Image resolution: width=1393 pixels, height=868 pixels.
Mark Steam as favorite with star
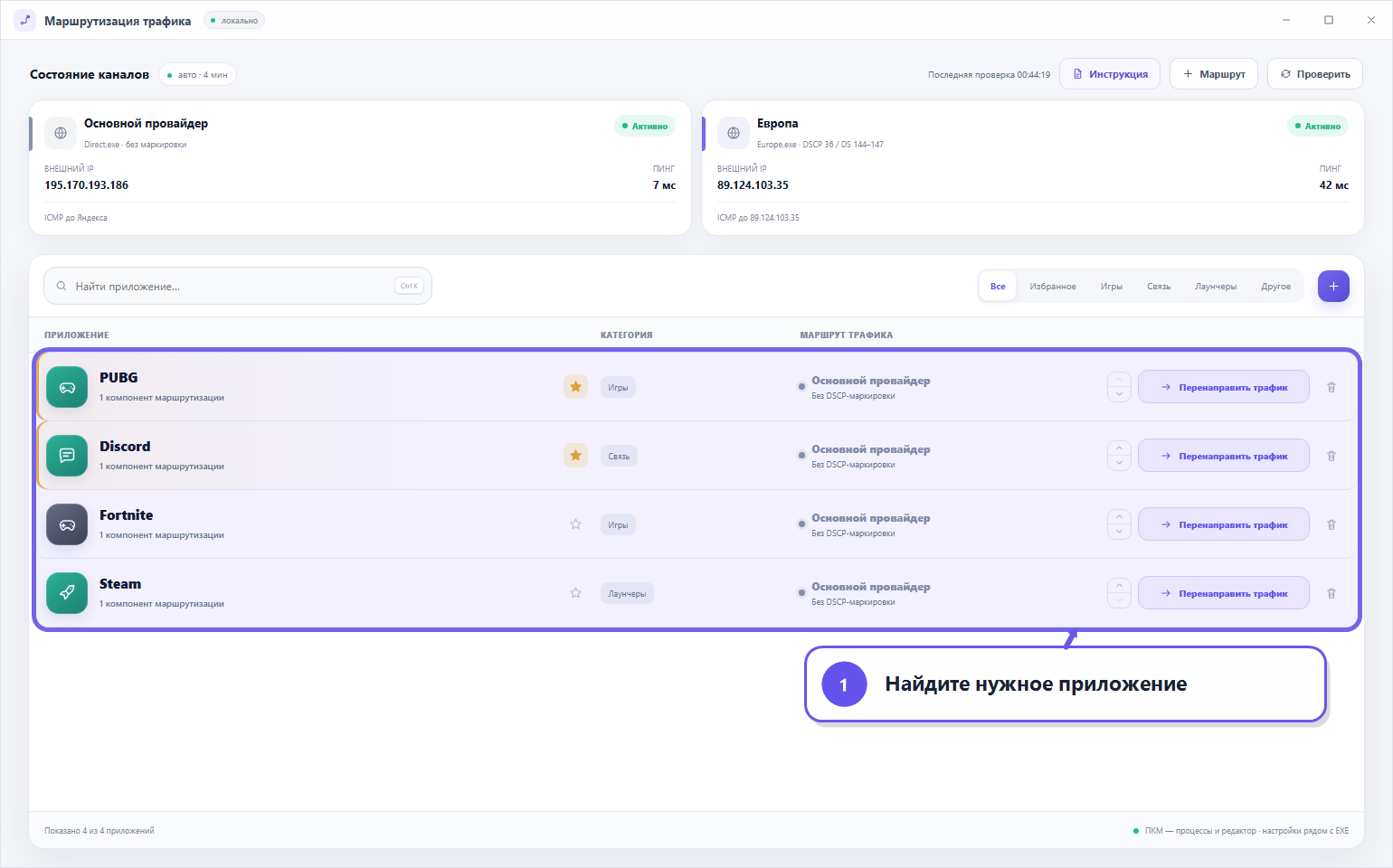(x=575, y=593)
